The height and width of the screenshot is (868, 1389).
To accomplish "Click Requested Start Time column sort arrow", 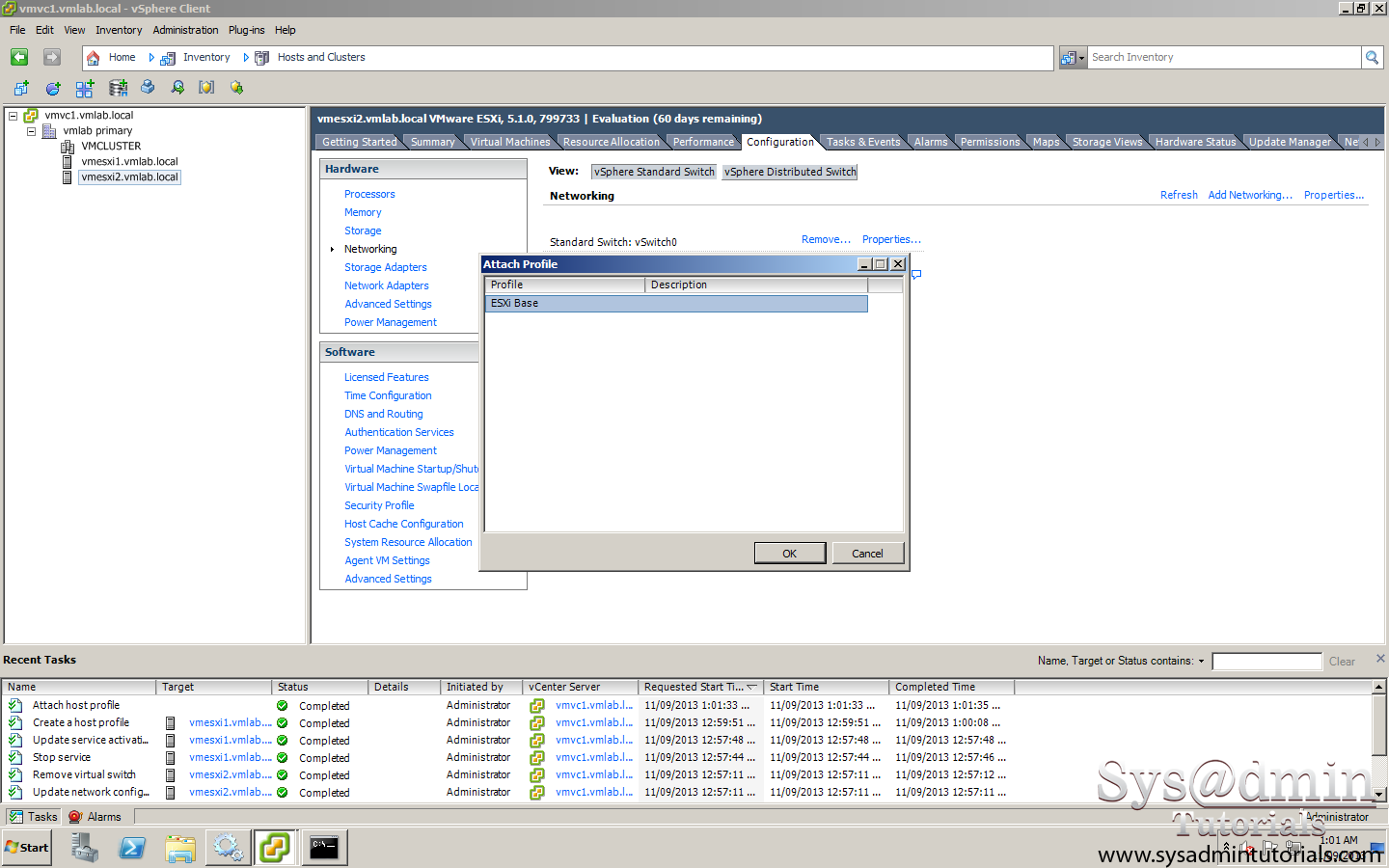I will click(751, 687).
